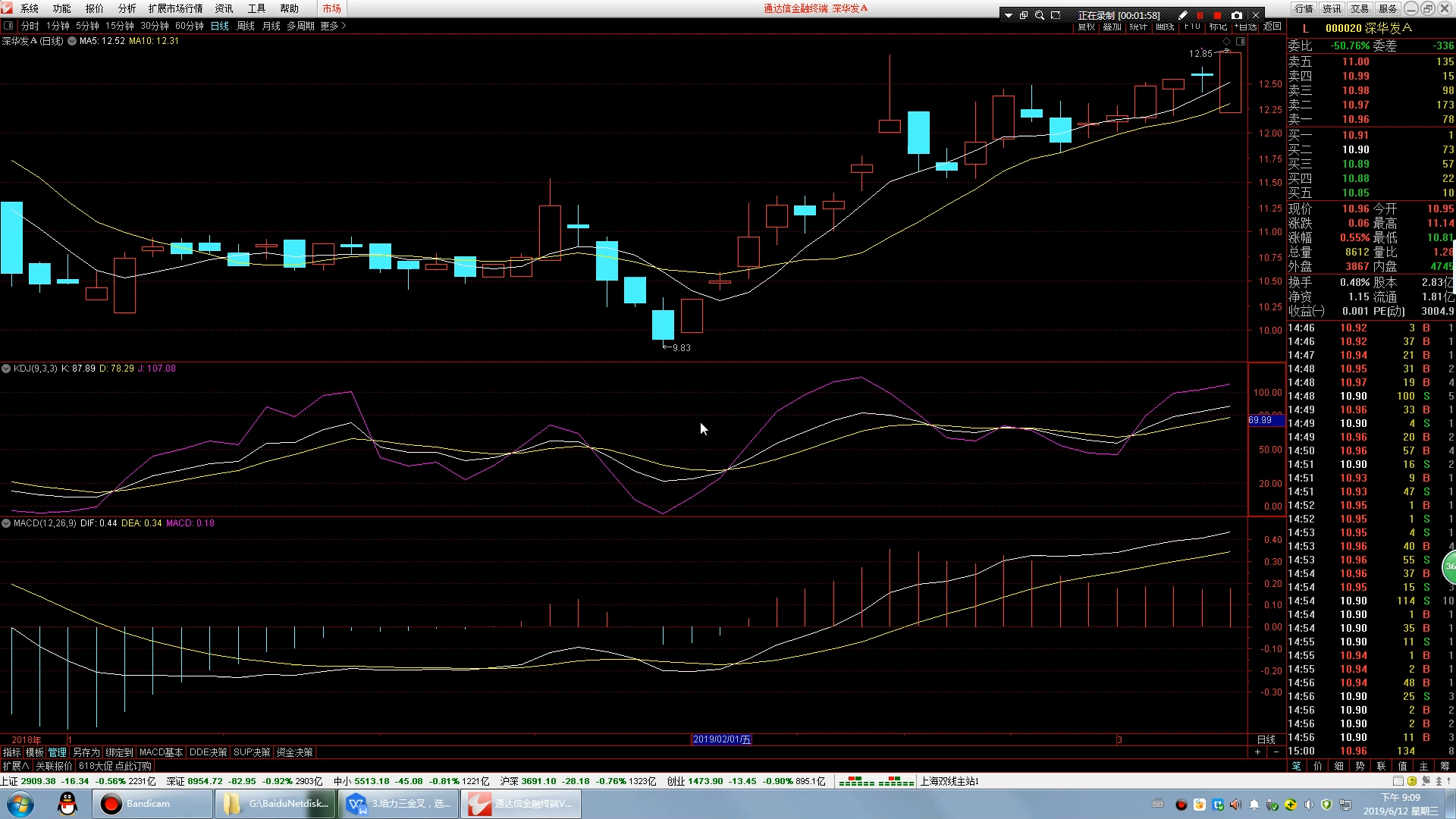
Task: Click the +自选 button
Action: (1245, 27)
